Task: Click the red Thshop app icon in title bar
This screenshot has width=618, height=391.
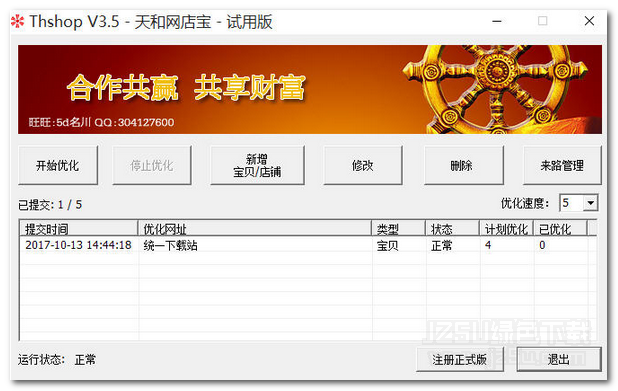Action: point(17,21)
